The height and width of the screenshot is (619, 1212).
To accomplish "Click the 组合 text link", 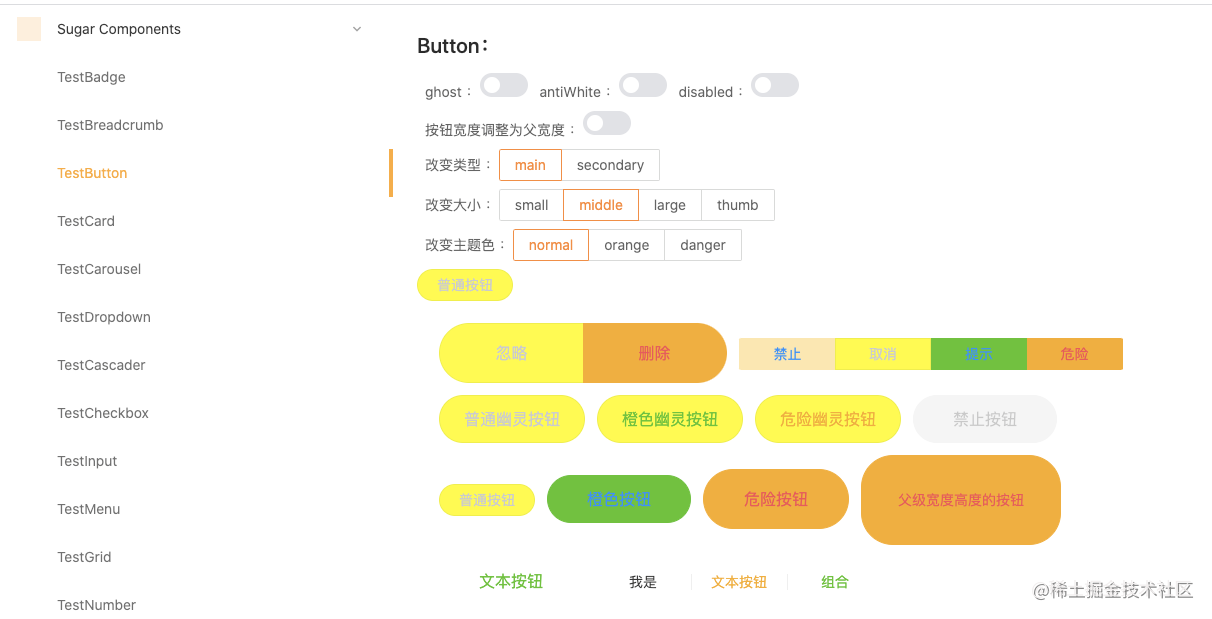I will [835, 582].
